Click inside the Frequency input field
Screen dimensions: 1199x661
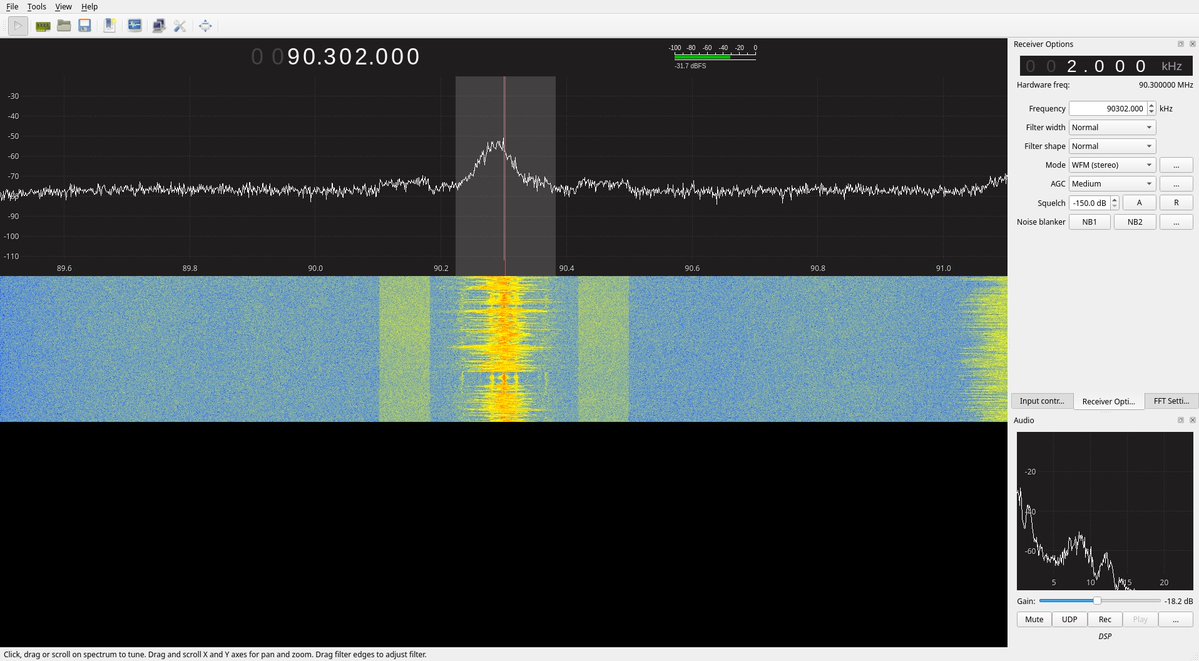tap(1108, 109)
